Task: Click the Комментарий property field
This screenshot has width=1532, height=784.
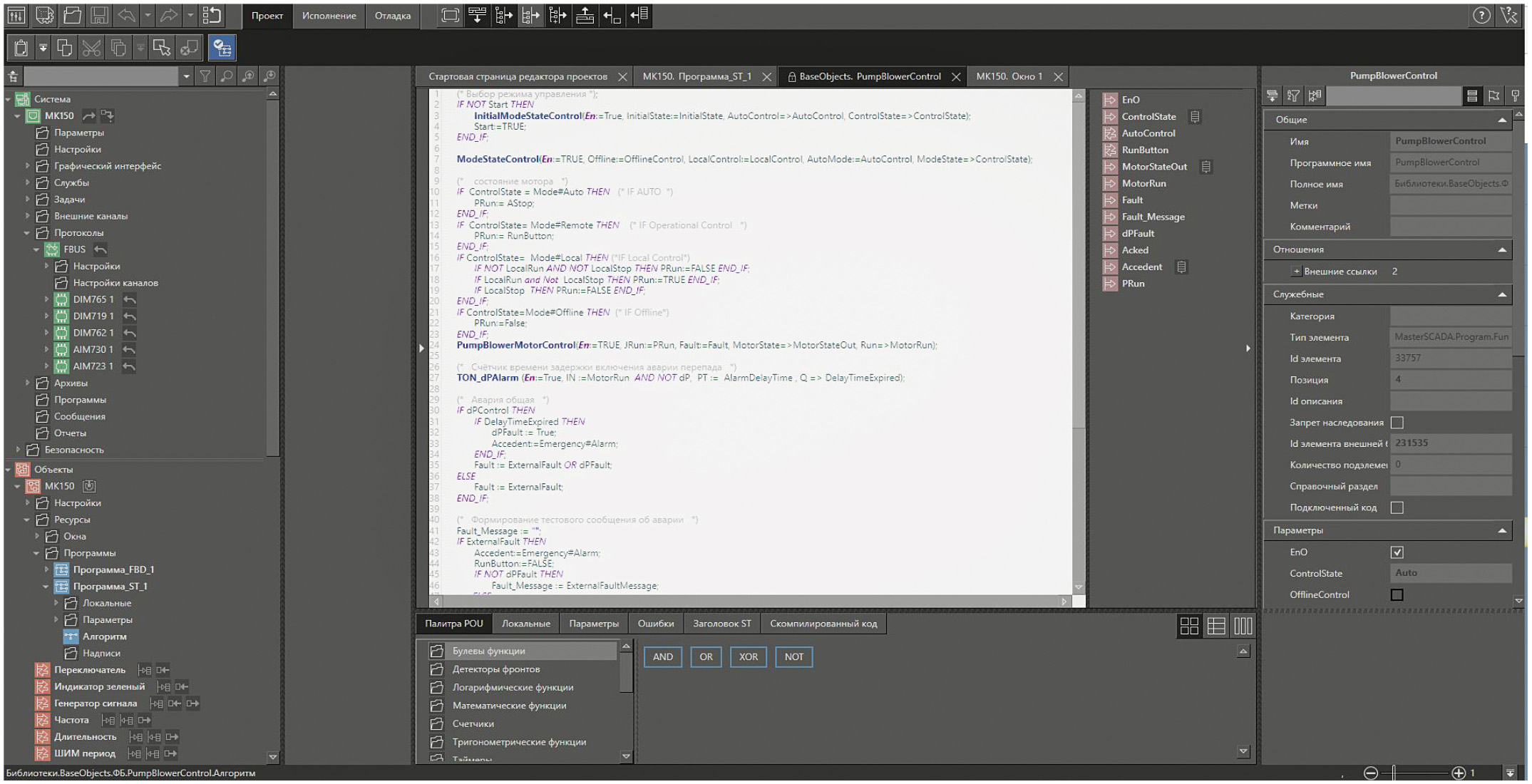Action: 1451,227
